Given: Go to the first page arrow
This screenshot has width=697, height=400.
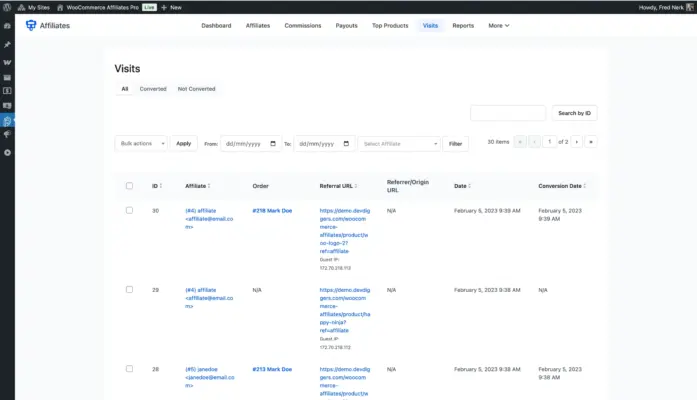Looking at the screenshot, I should pyautogui.click(x=520, y=142).
